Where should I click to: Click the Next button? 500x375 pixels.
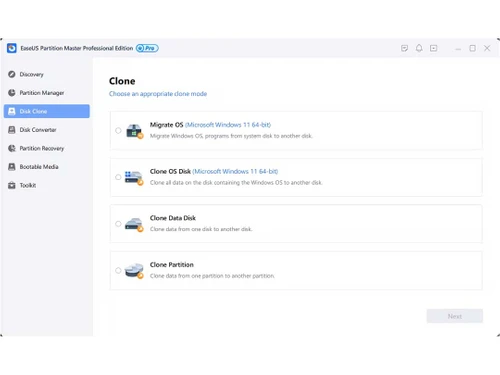pyautogui.click(x=455, y=316)
